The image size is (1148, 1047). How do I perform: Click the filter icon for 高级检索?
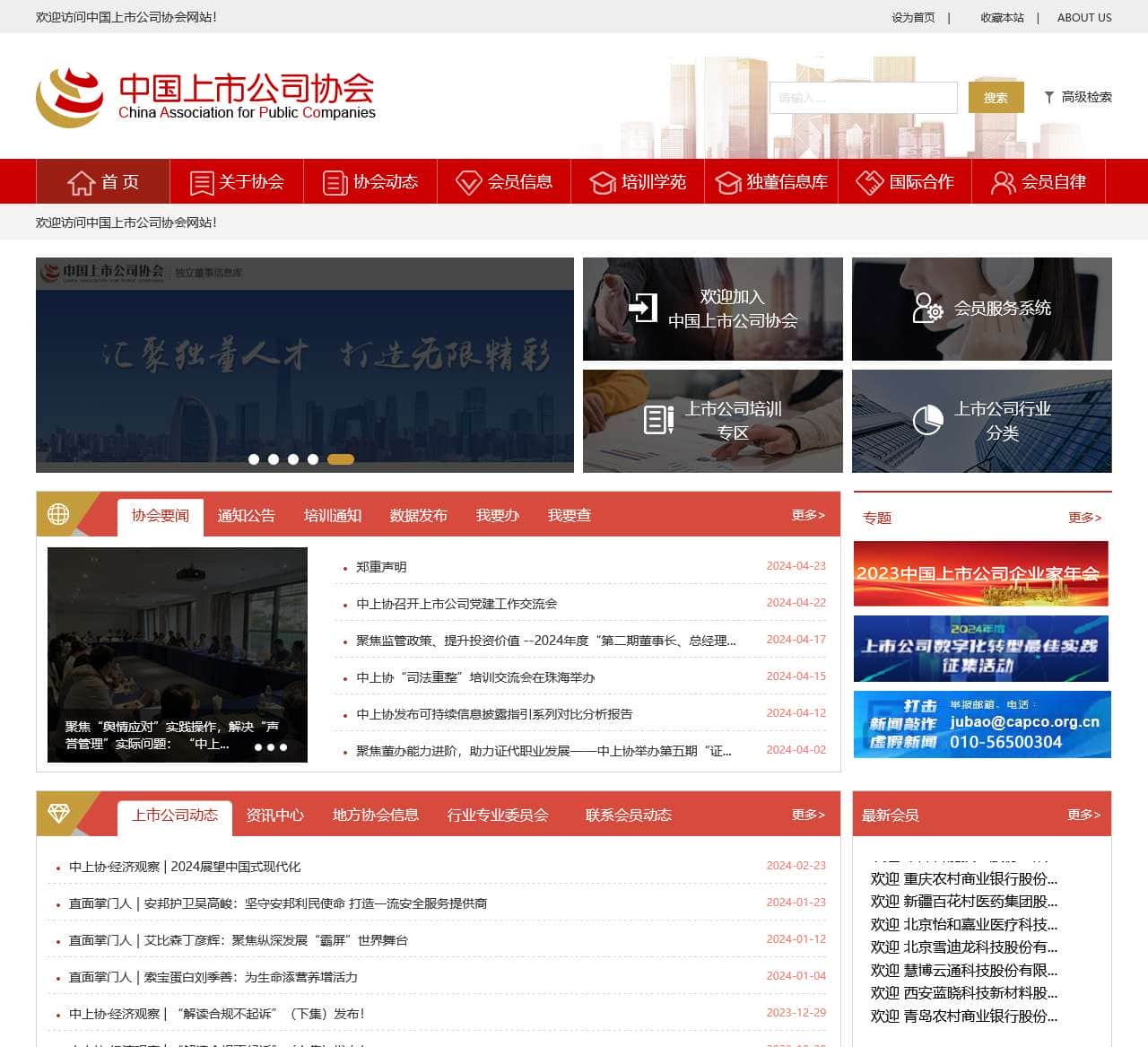[1048, 97]
